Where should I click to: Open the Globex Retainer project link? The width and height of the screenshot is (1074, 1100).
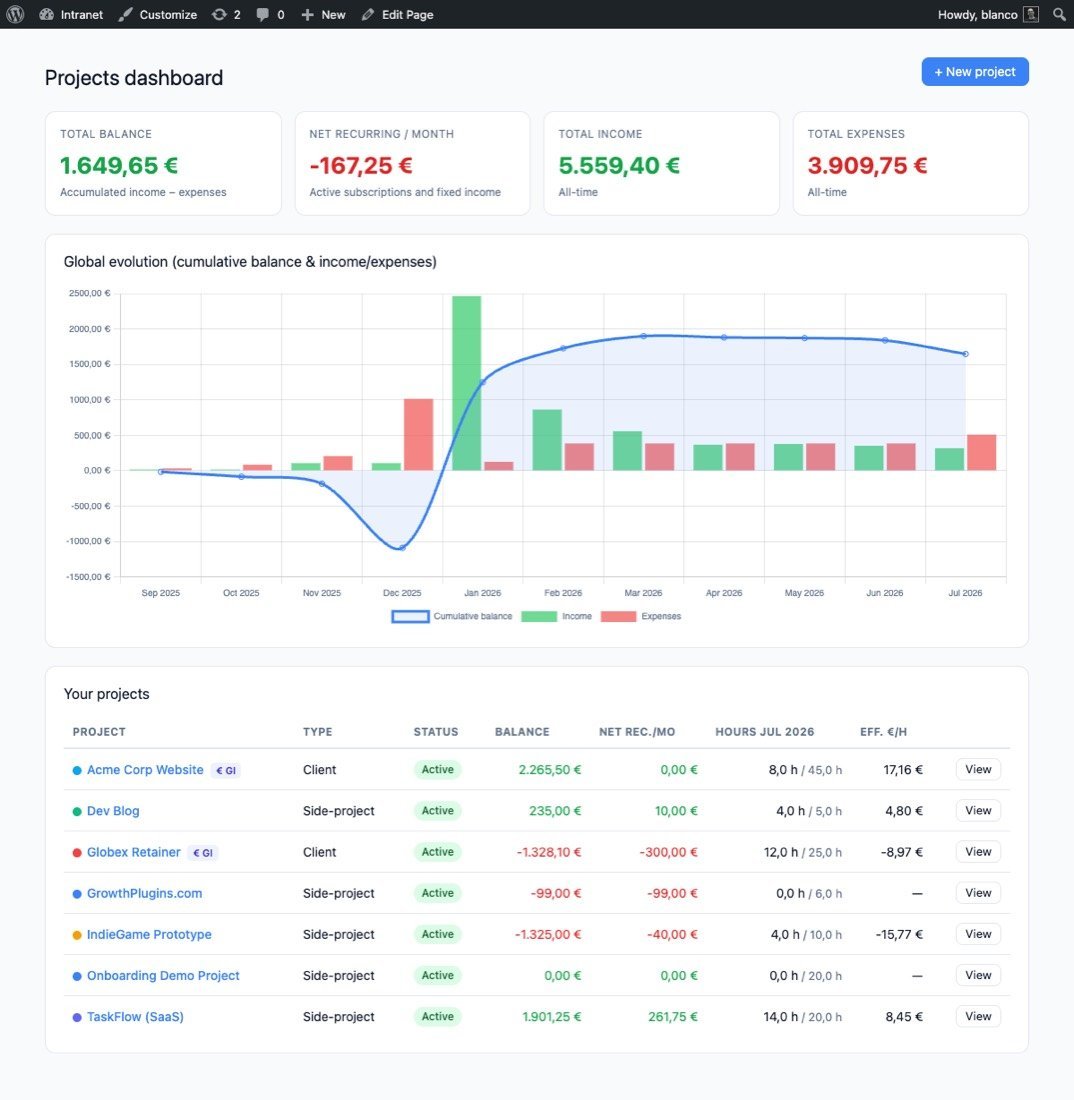pos(133,852)
